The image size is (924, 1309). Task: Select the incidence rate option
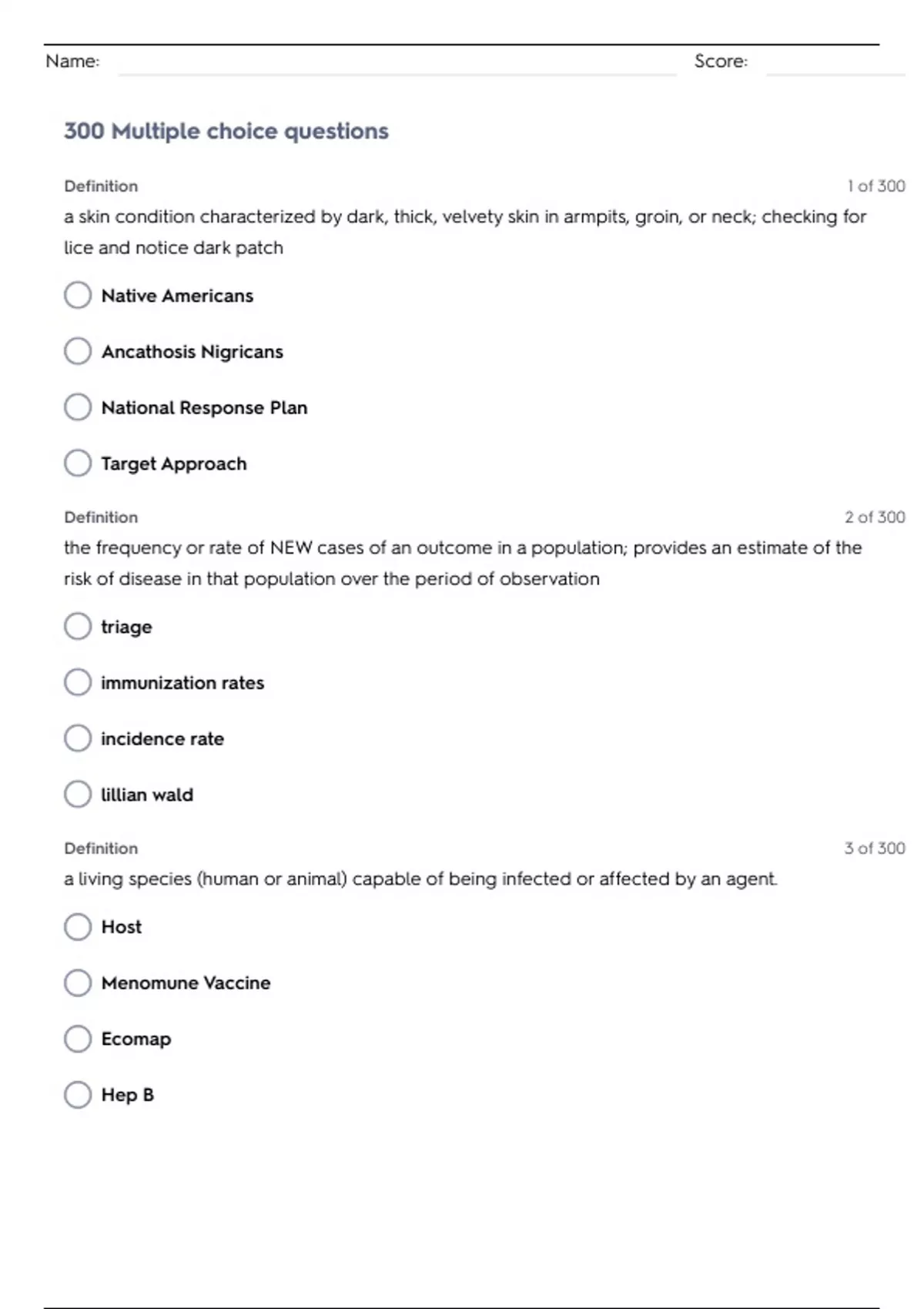[x=78, y=738]
